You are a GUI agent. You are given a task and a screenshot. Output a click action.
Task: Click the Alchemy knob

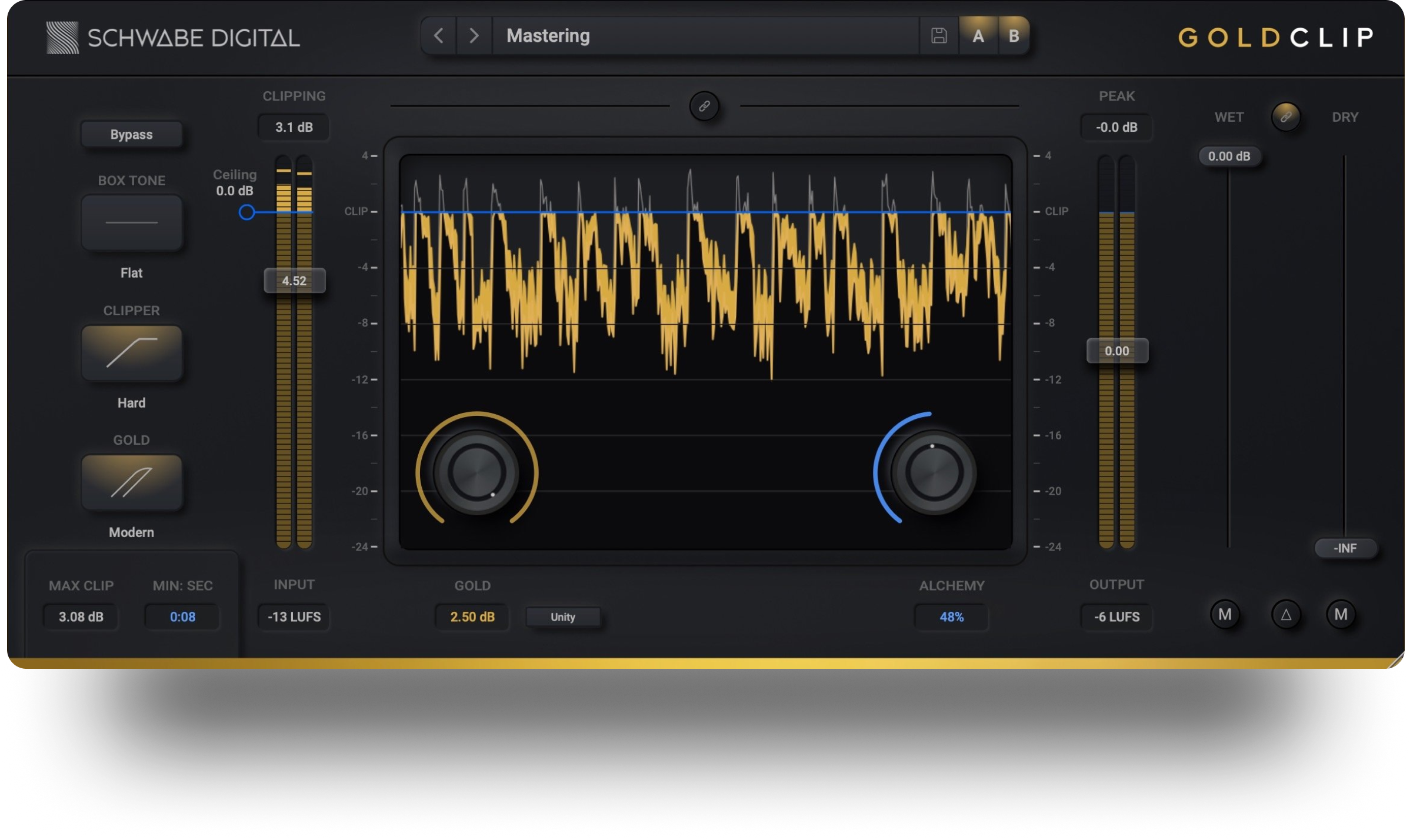click(x=933, y=472)
